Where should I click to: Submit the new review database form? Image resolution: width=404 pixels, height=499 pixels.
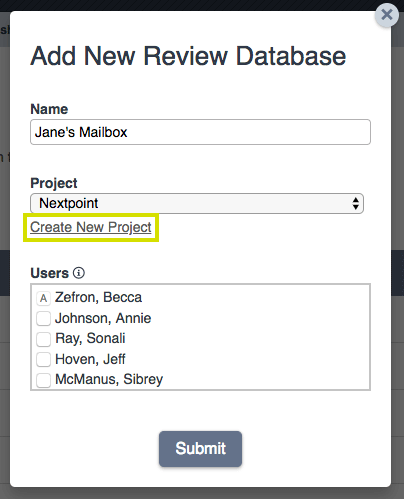[200, 449]
